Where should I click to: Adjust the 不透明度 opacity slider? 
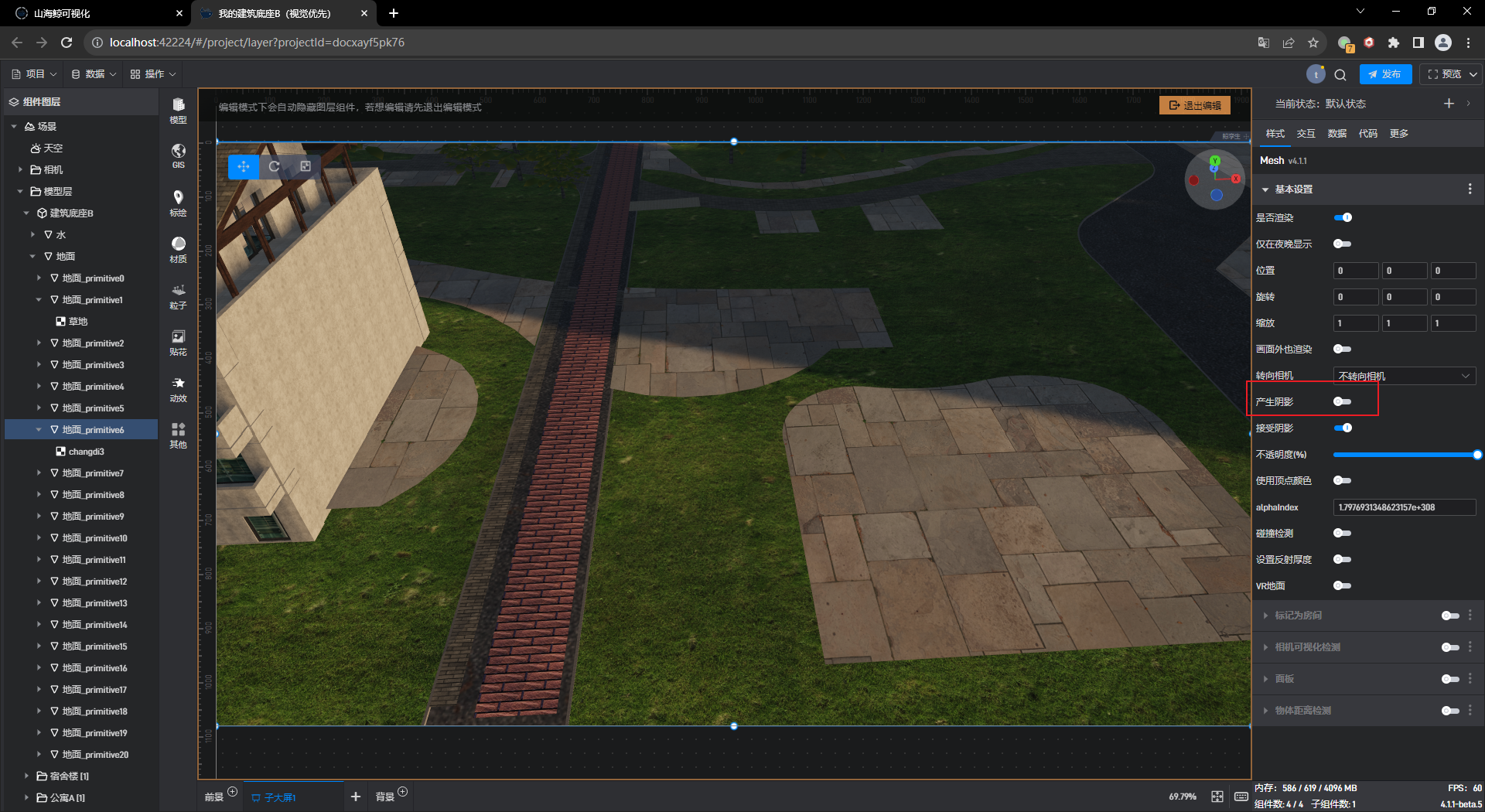click(1404, 455)
